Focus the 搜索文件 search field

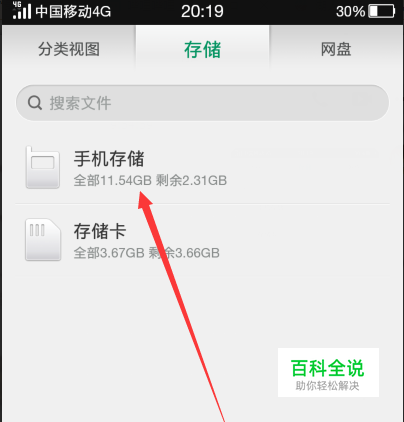(x=202, y=103)
